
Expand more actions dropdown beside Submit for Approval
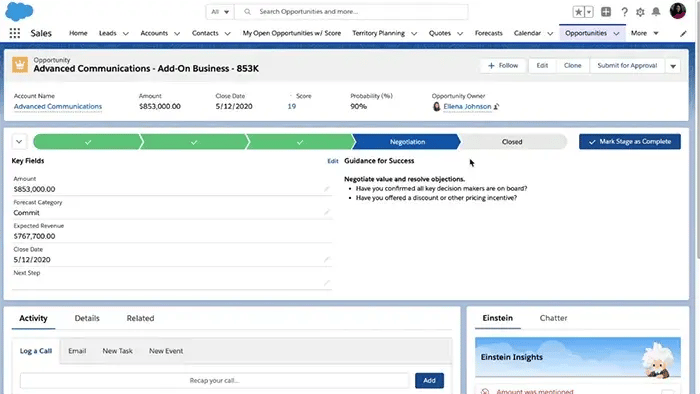pos(673,66)
